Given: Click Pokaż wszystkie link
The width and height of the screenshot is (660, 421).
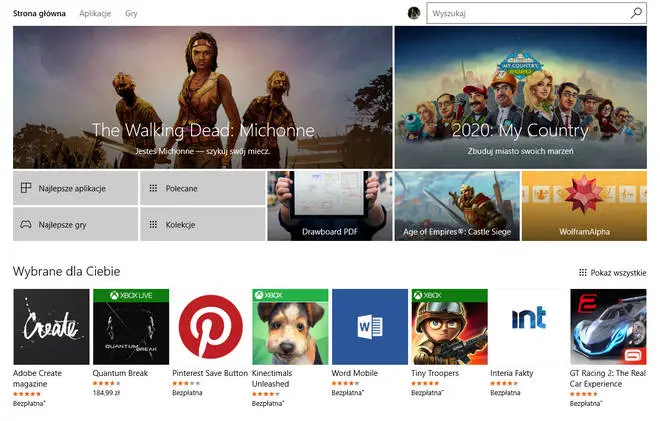Looking at the screenshot, I should click(x=618, y=273).
